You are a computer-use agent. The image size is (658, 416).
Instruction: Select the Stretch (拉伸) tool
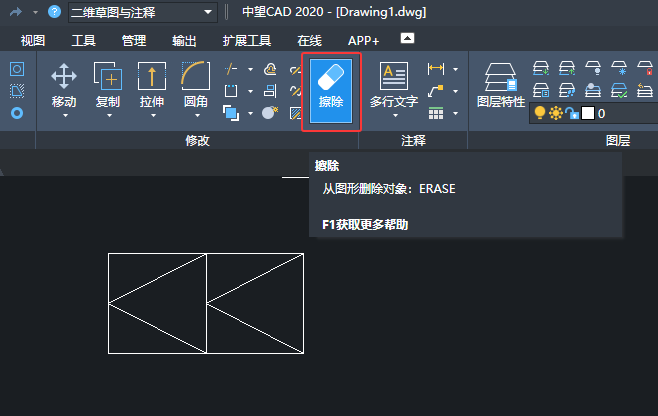point(152,85)
